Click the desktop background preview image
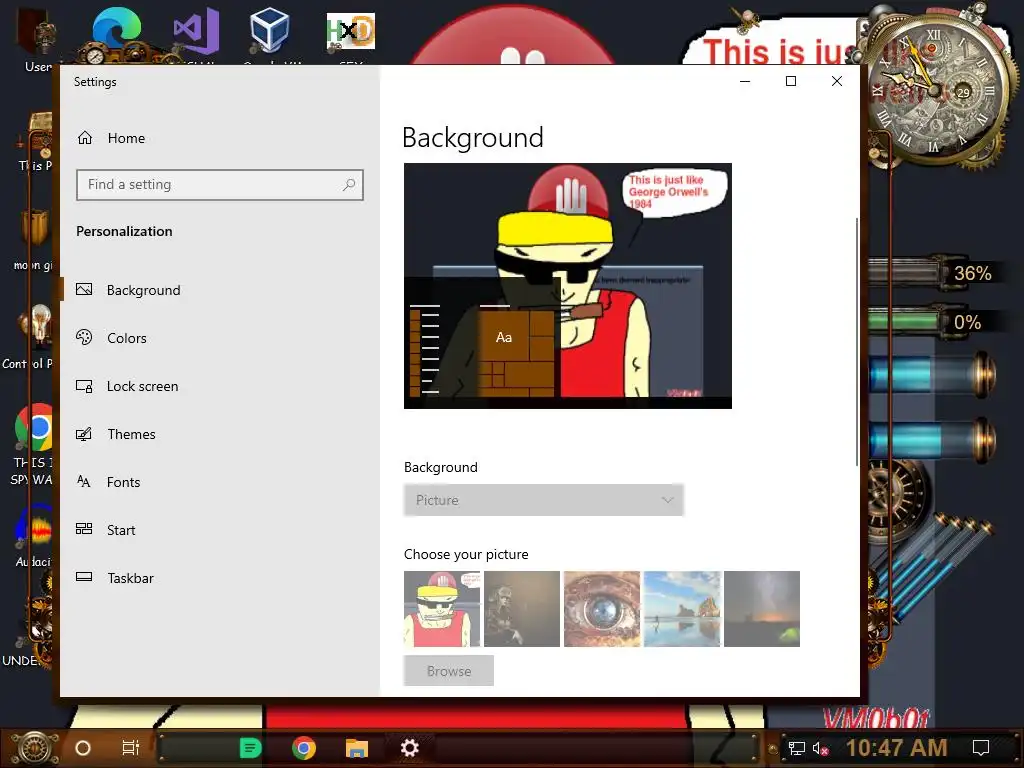 pos(568,286)
